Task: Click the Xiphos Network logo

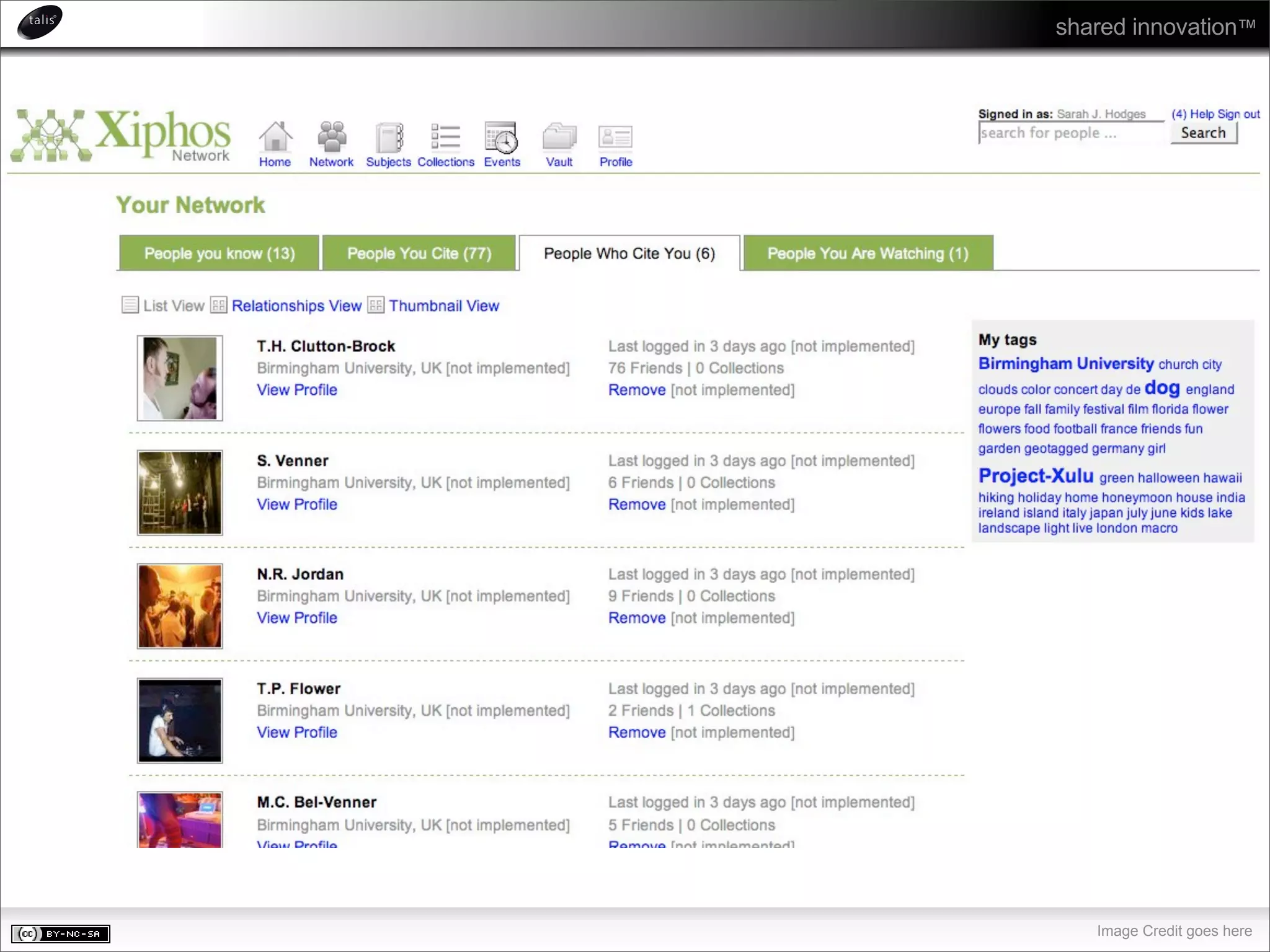Action: pyautogui.click(x=122, y=136)
